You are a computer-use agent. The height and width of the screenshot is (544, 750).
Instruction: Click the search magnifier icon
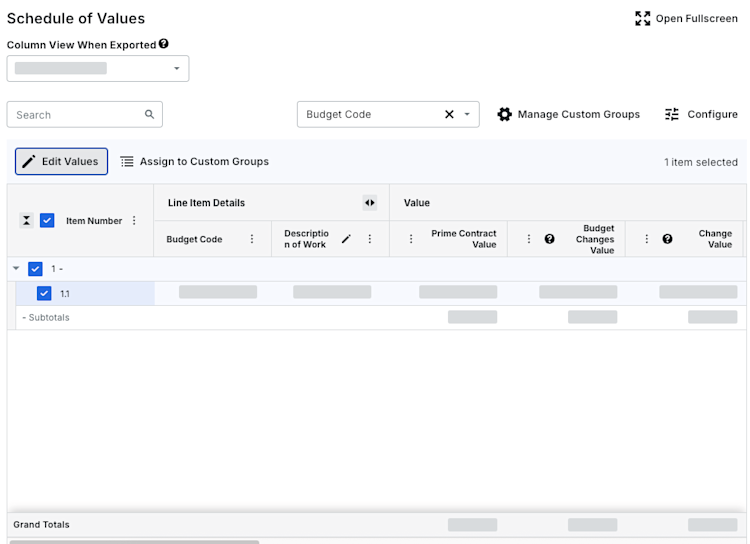pos(149,114)
